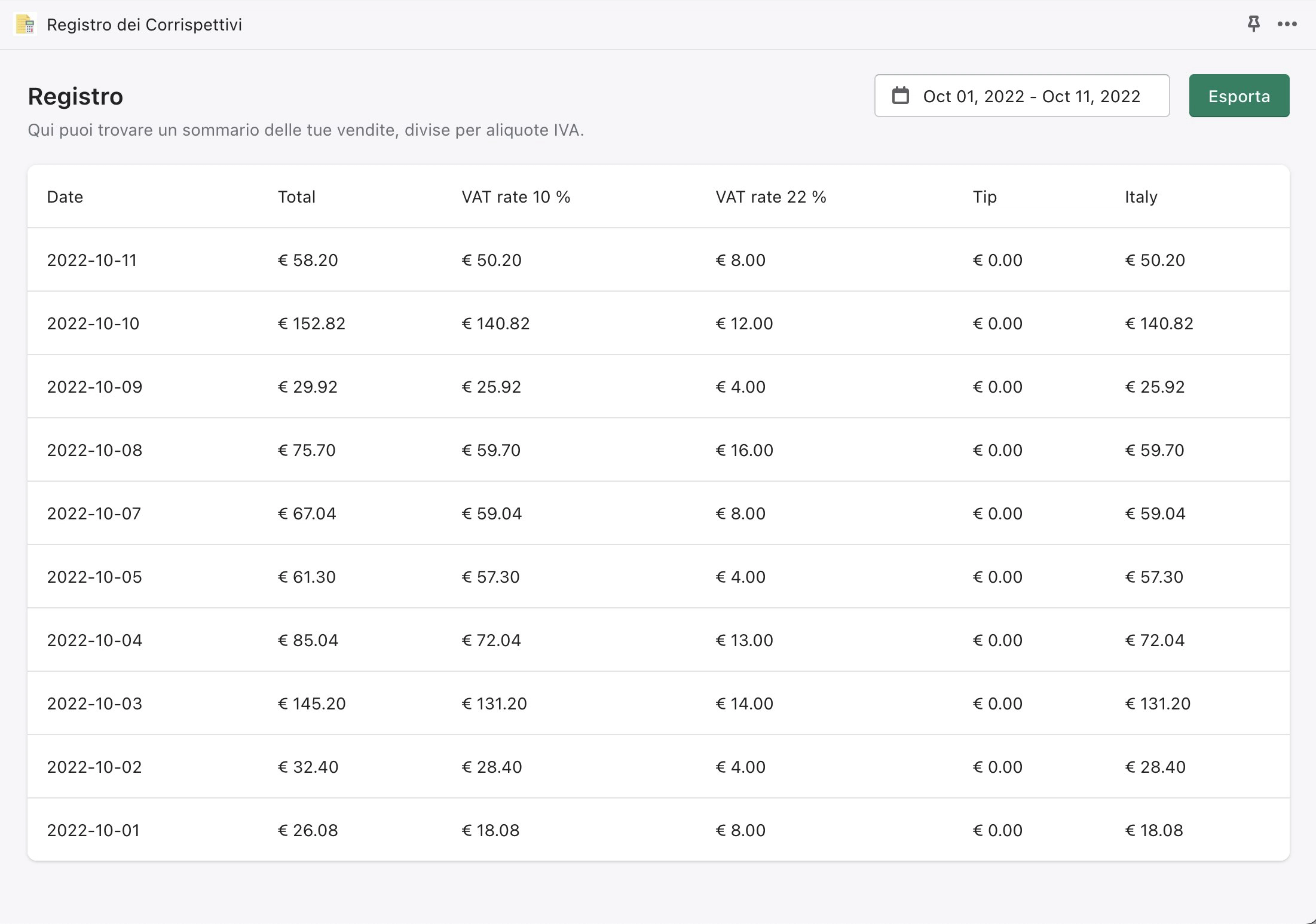Click the Registro dei Corrispettivi title text

coord(144,25)
